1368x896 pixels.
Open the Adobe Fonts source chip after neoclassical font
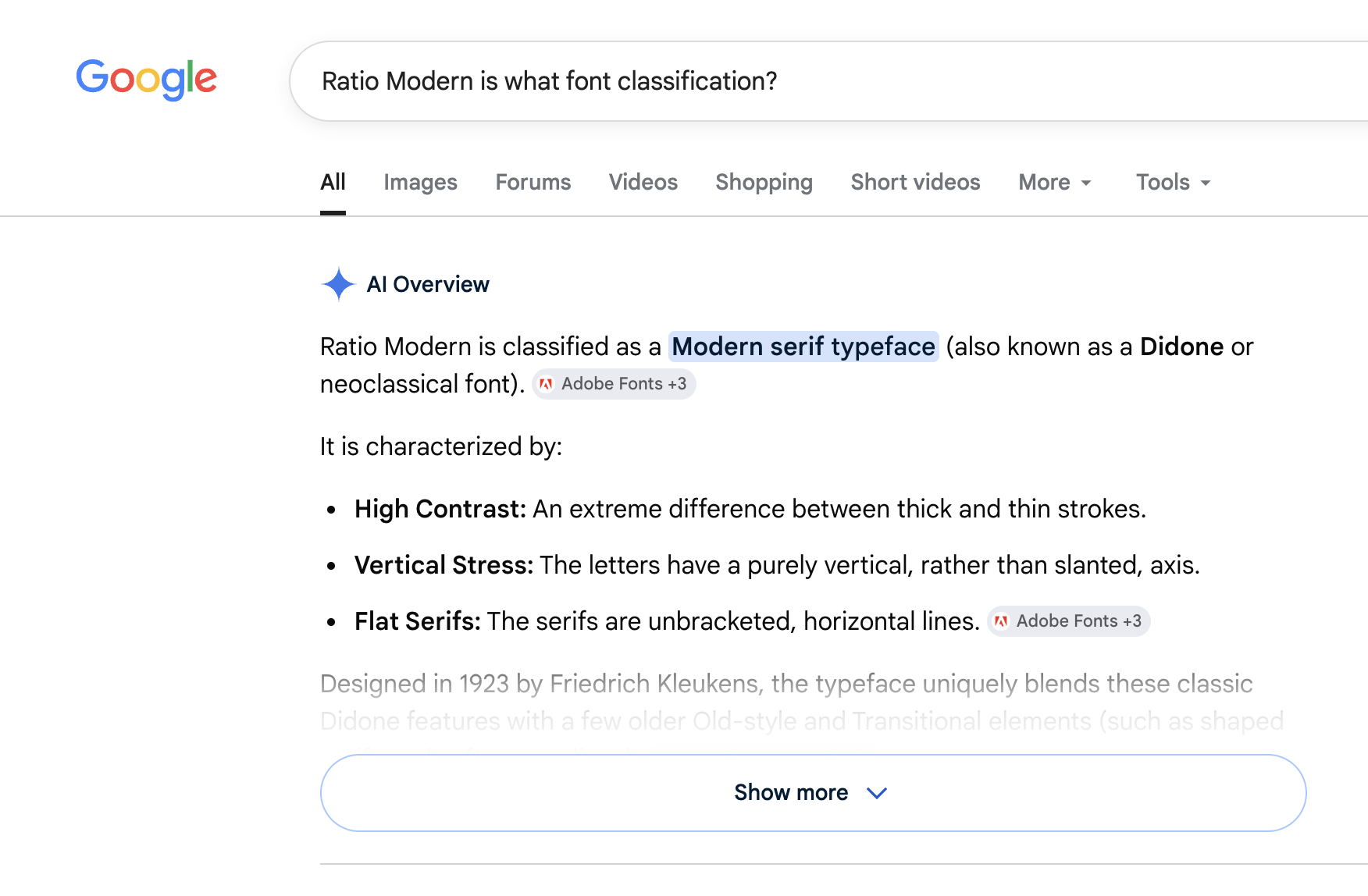pos(614,384)
